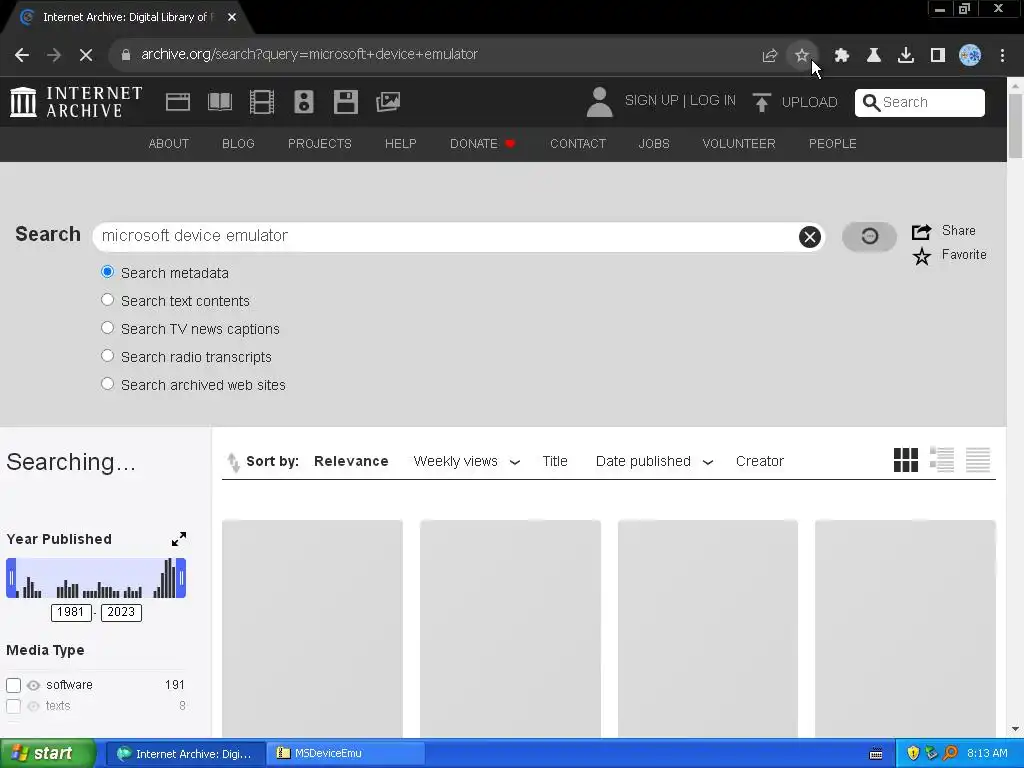The height and width of the screenshot is (768, 1024).
Task: Sort results by Creator
Action: pos(760,461)
